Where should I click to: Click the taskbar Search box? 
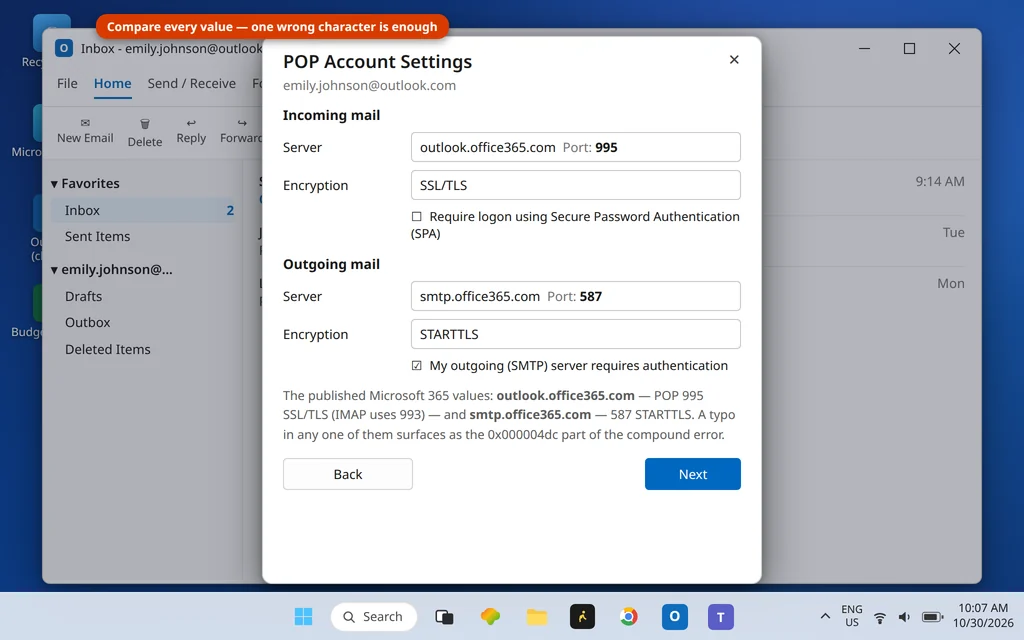pos(374,616)
